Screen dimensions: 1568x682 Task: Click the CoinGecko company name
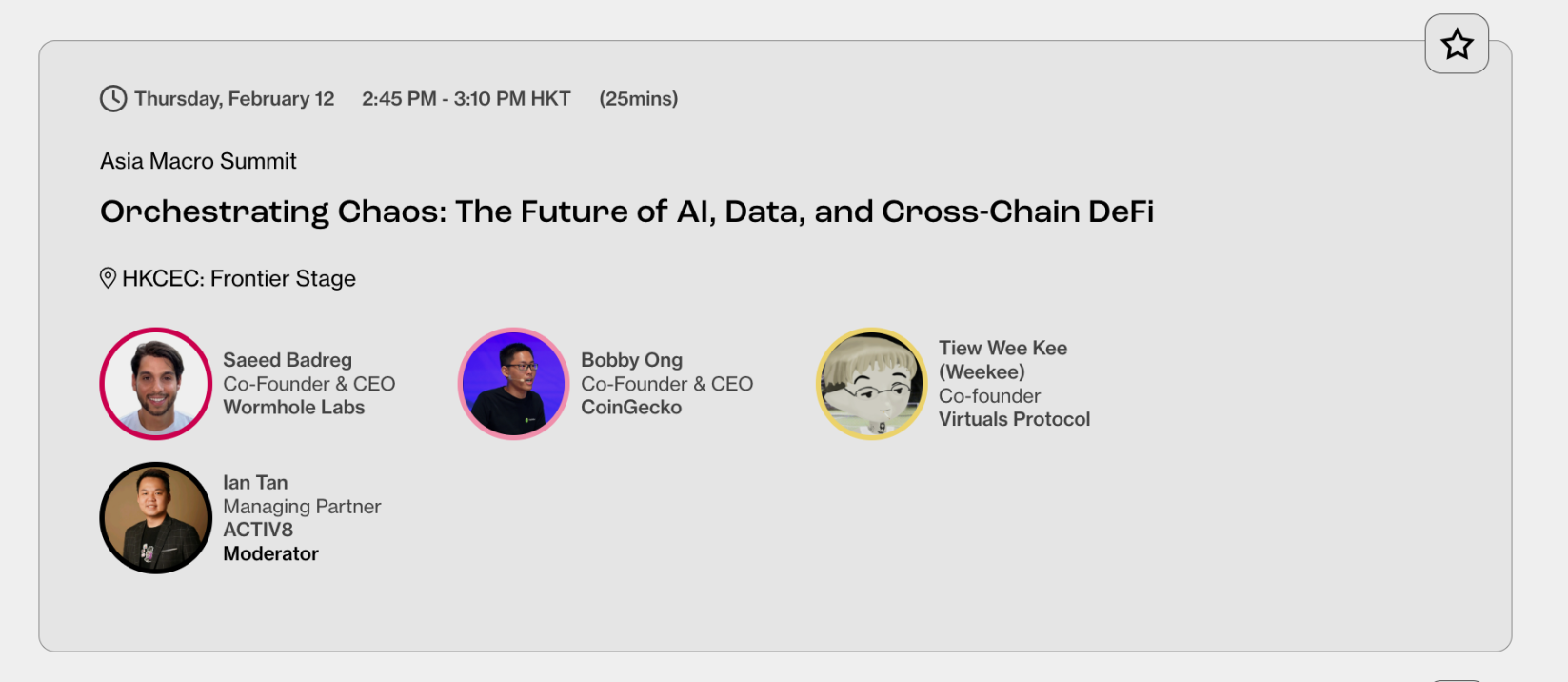631,408
